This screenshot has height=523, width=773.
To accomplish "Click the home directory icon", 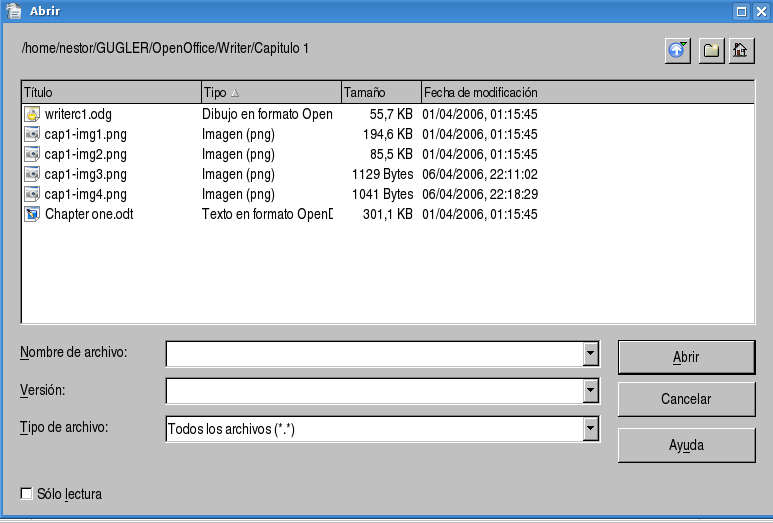I will (741, 51).
